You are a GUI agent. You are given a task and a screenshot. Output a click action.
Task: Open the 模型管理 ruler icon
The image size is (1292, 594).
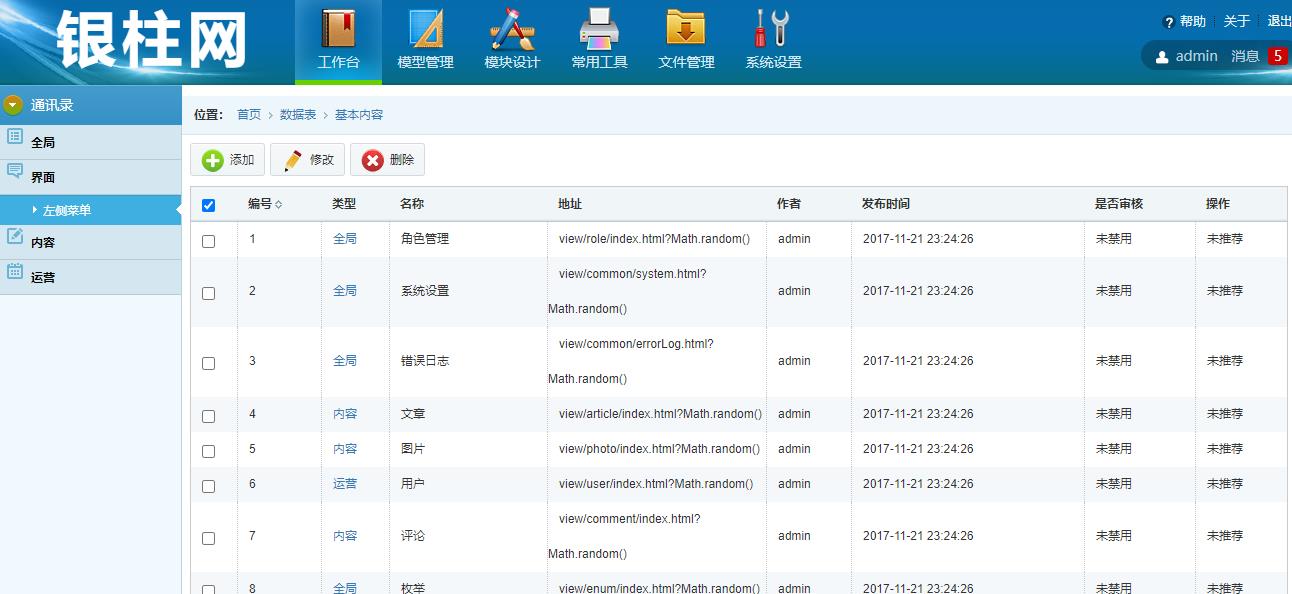[425, 28]
